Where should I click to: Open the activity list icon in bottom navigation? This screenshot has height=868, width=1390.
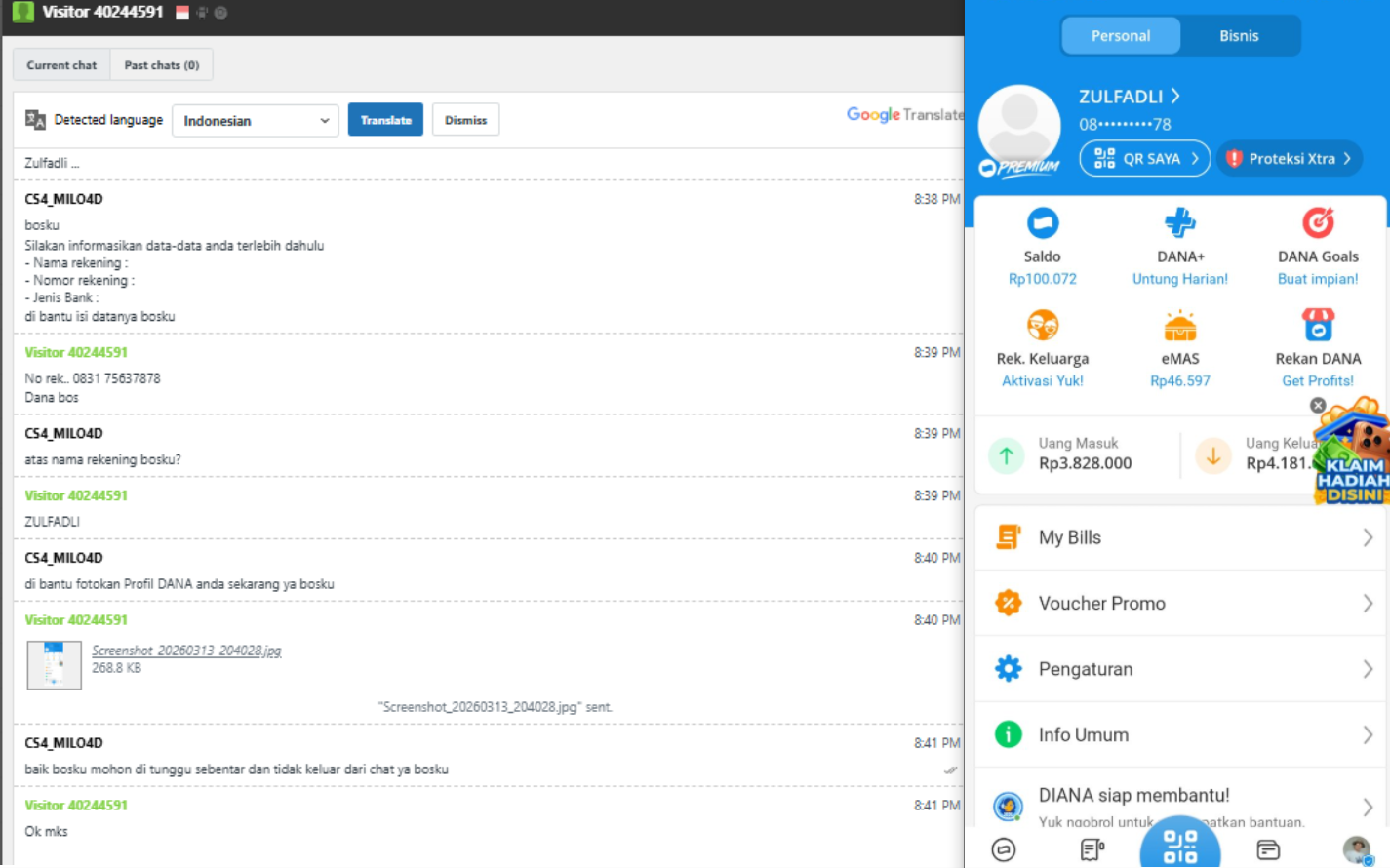(1092, 849)
